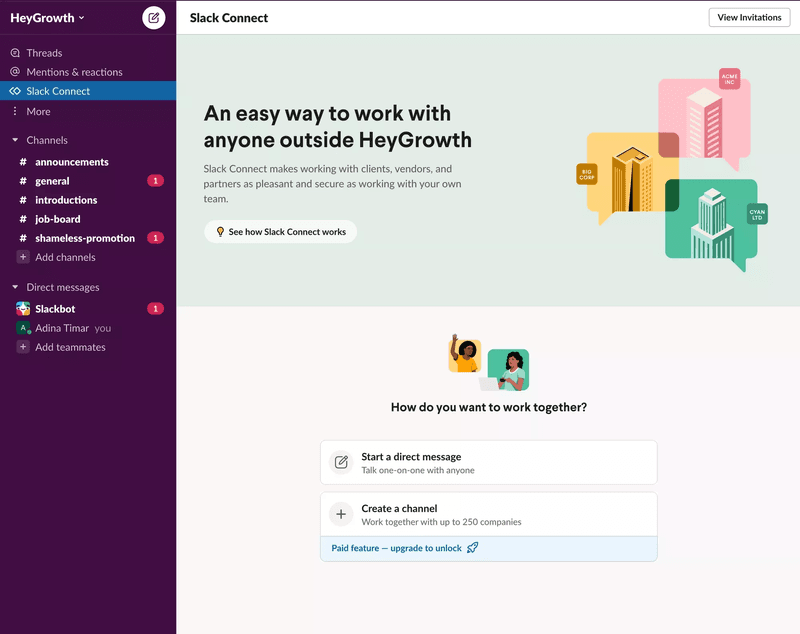800x634 pixels.
Task: Open See how Slack Connect works
Action: click(x=281, y=231)
